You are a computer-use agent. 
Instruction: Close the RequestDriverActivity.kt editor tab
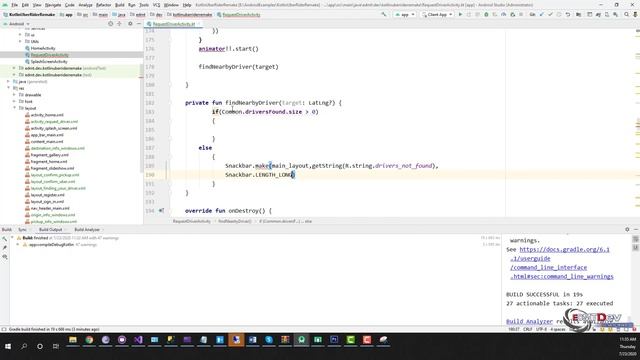pos(199,24)
